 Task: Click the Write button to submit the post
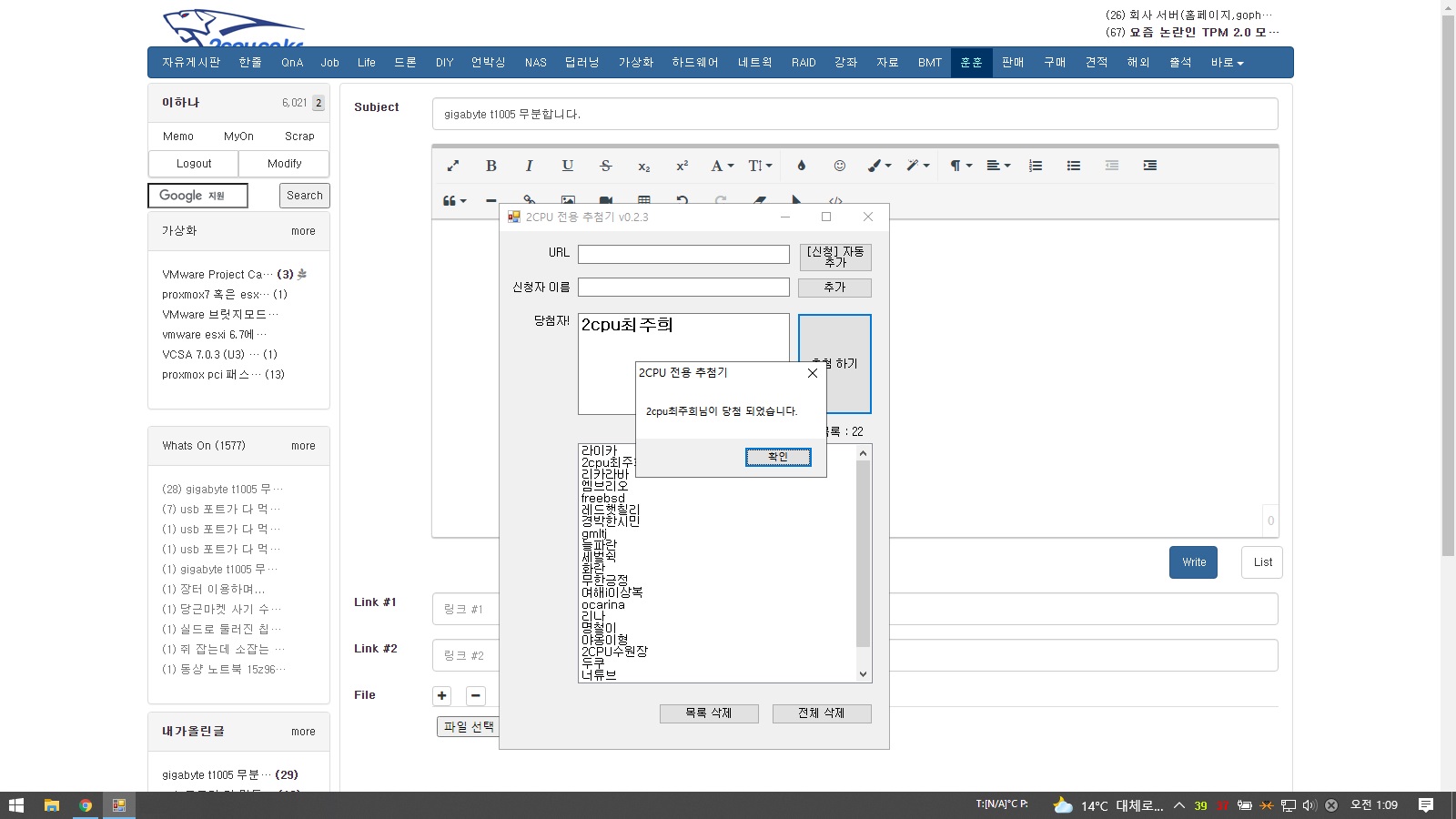pos(1194,562)
